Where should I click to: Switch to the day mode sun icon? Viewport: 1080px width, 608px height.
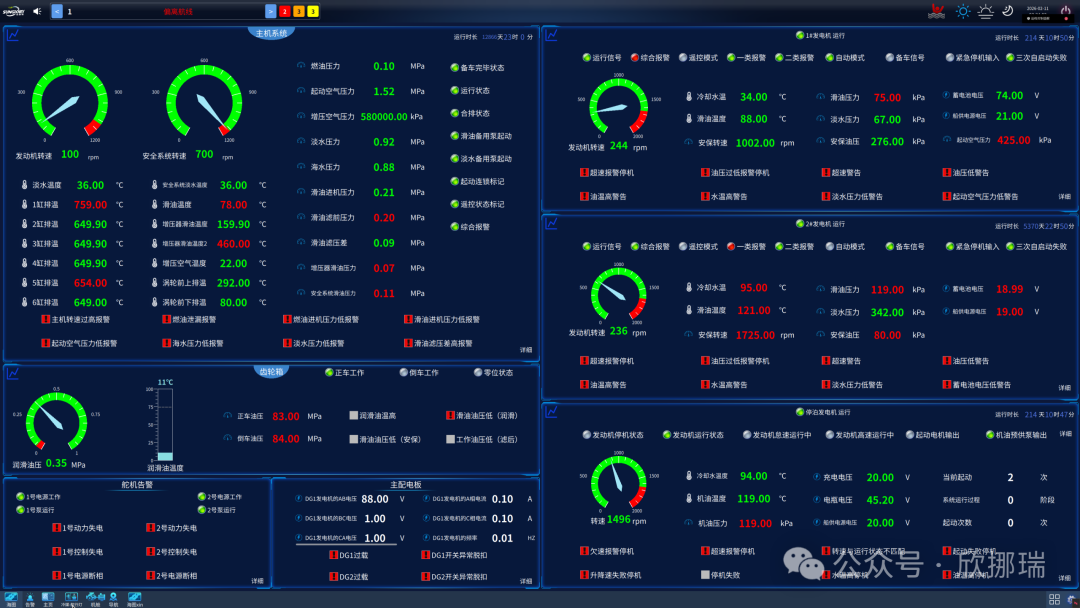pyautogui.click(x=963, y=11)
